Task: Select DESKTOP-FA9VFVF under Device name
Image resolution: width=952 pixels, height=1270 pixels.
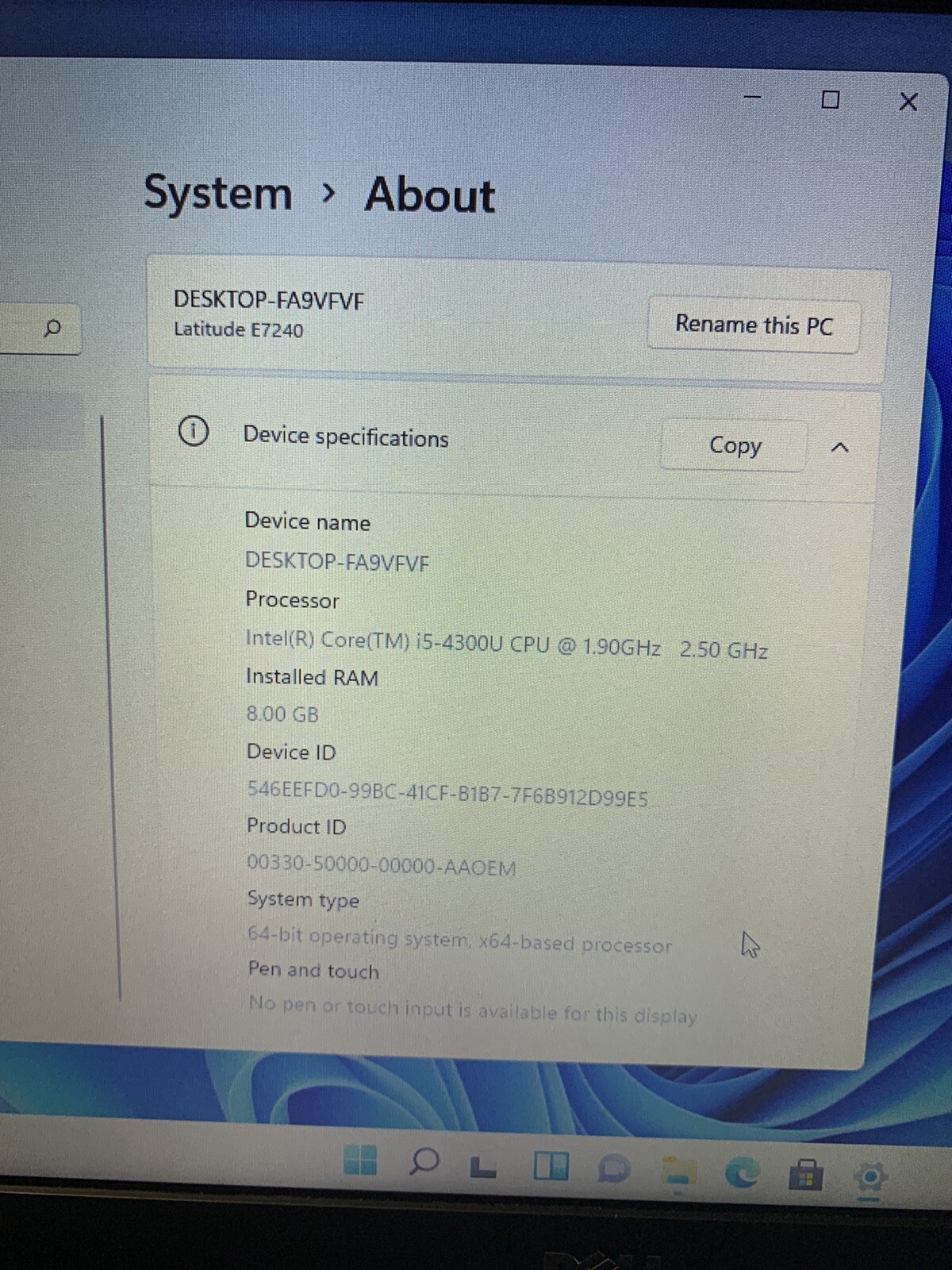Action: tap(337, 562)
